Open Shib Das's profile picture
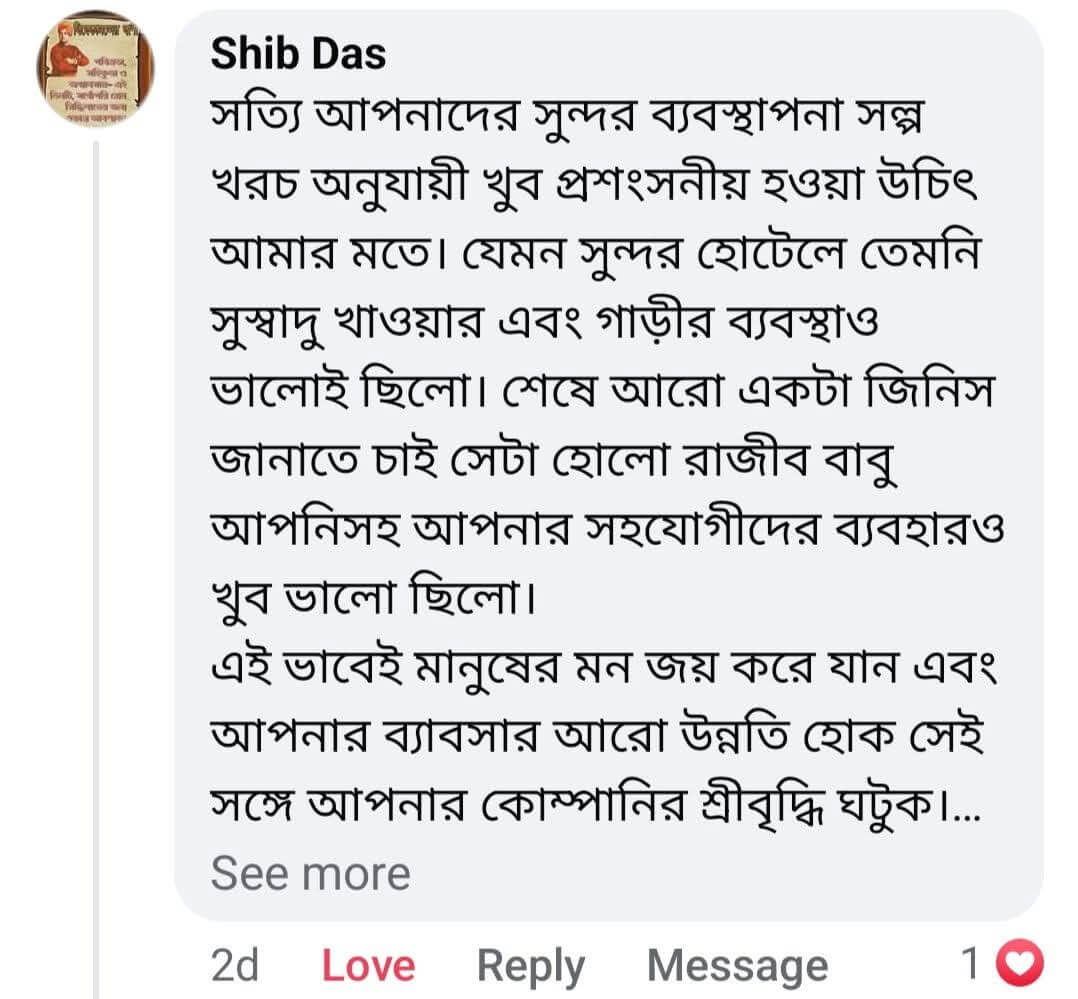The height and width of the screenshot is (999, 1078). [x=95, y=68]
